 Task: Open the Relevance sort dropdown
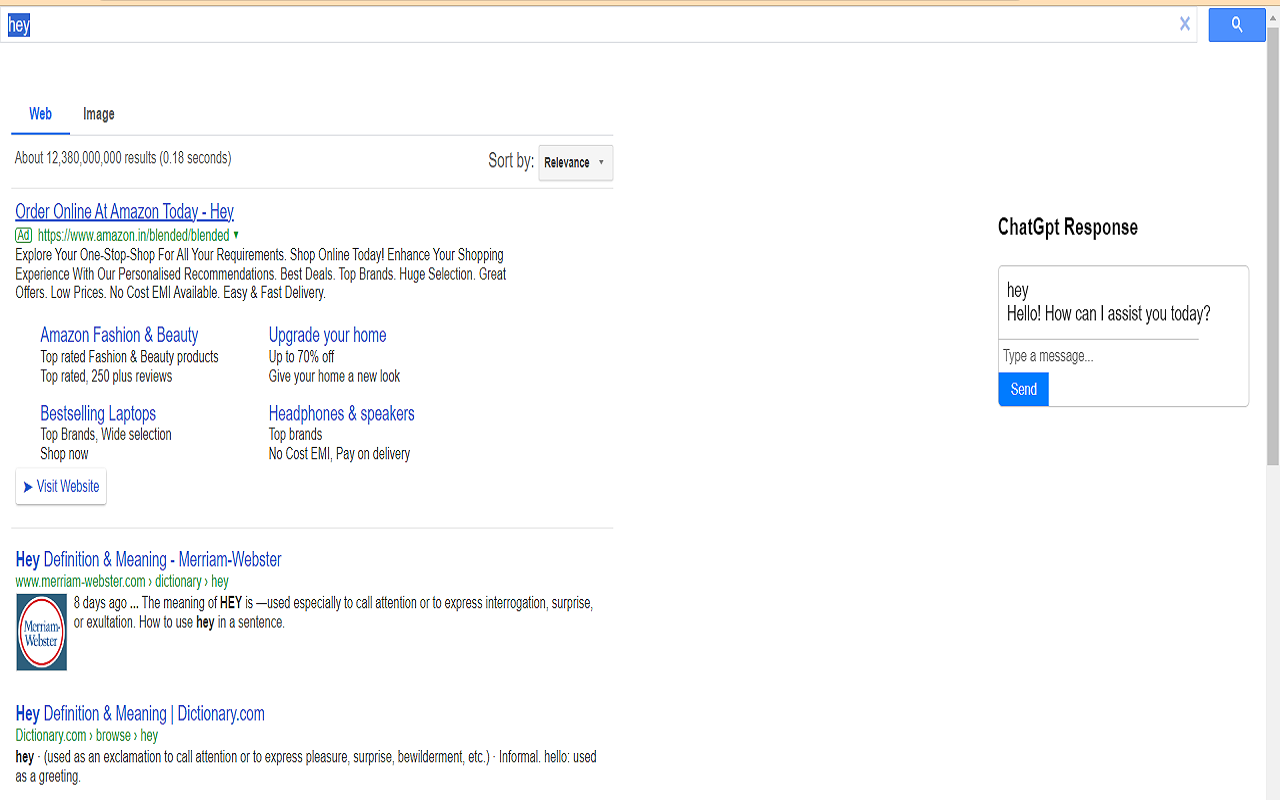(575, 162)
